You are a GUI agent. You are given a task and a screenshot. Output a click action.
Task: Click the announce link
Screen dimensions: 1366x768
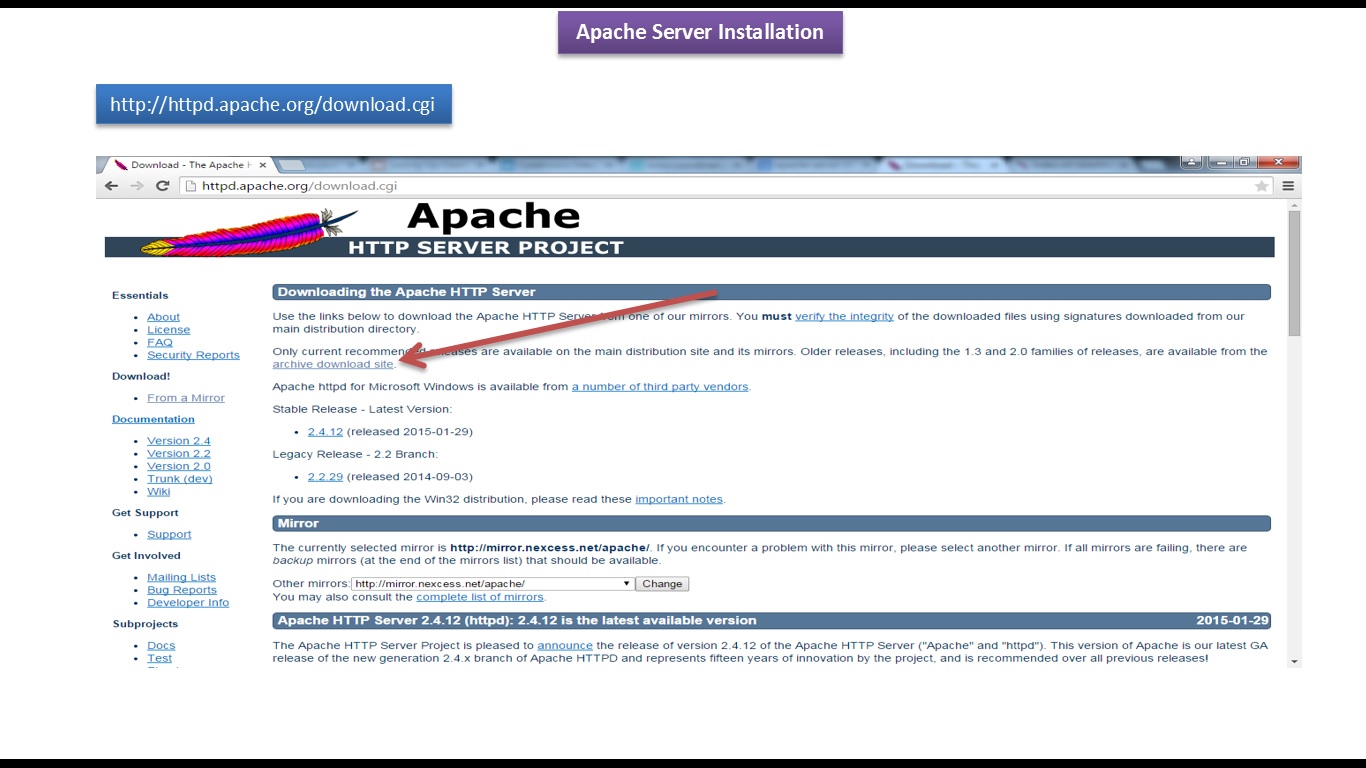[565, 646]
